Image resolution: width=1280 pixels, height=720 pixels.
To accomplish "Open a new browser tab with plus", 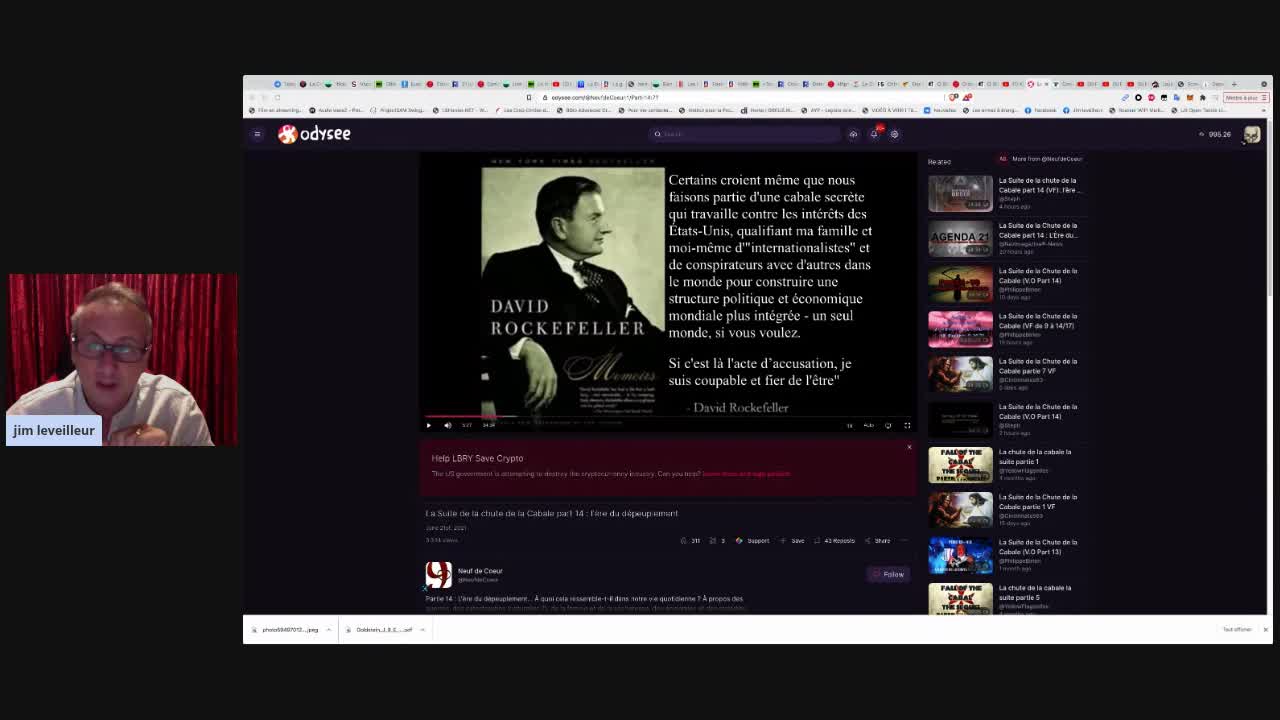I will point(1234,84).
